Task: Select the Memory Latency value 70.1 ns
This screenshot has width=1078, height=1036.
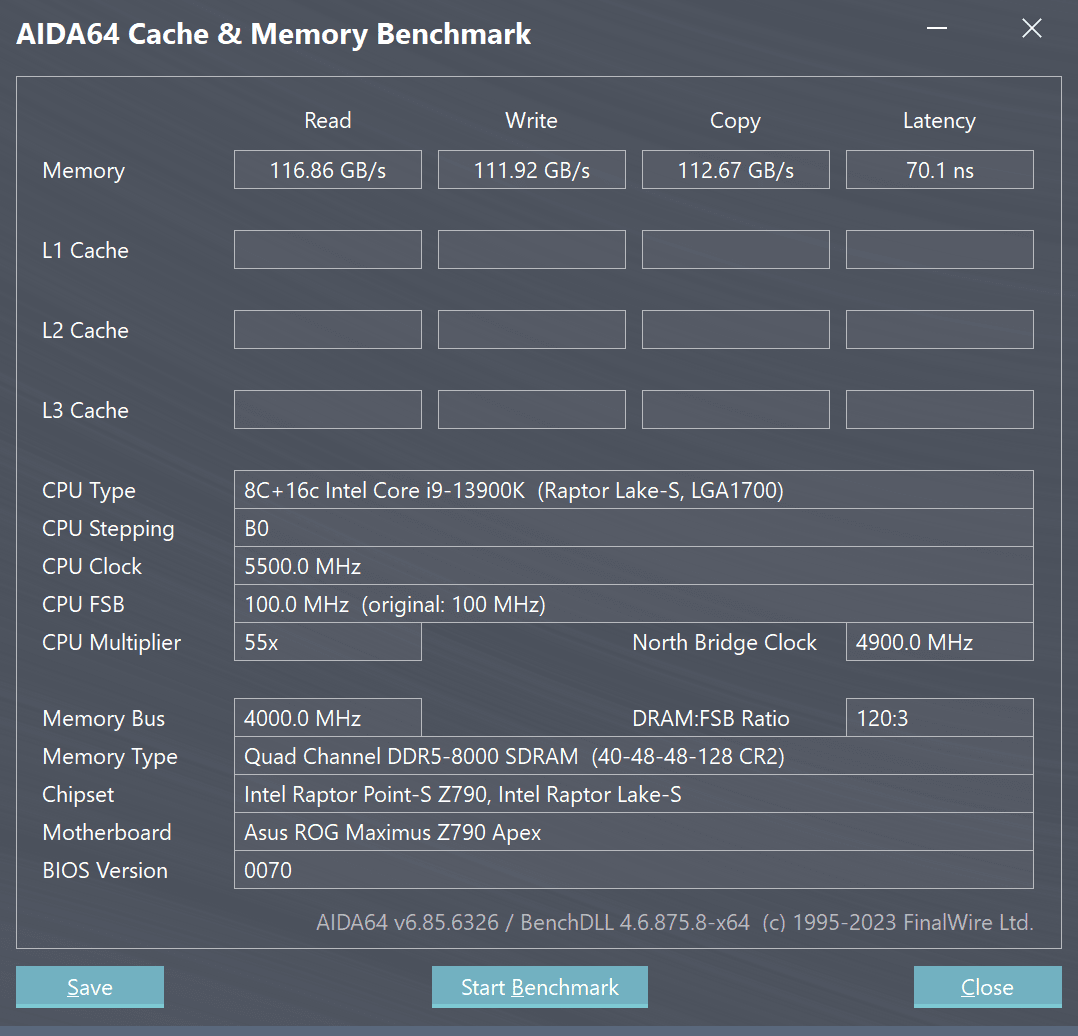Action: 940,170
